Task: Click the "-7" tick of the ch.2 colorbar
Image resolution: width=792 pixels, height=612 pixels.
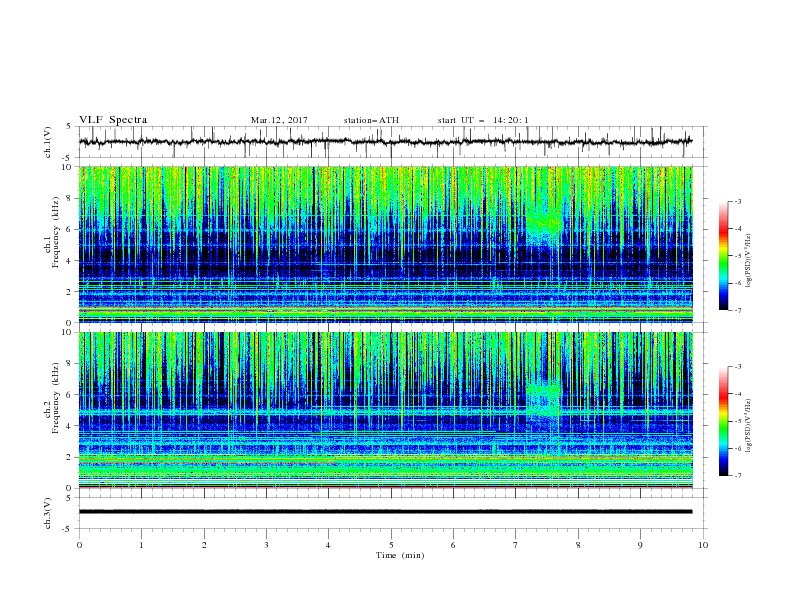Action: point(737,476)
